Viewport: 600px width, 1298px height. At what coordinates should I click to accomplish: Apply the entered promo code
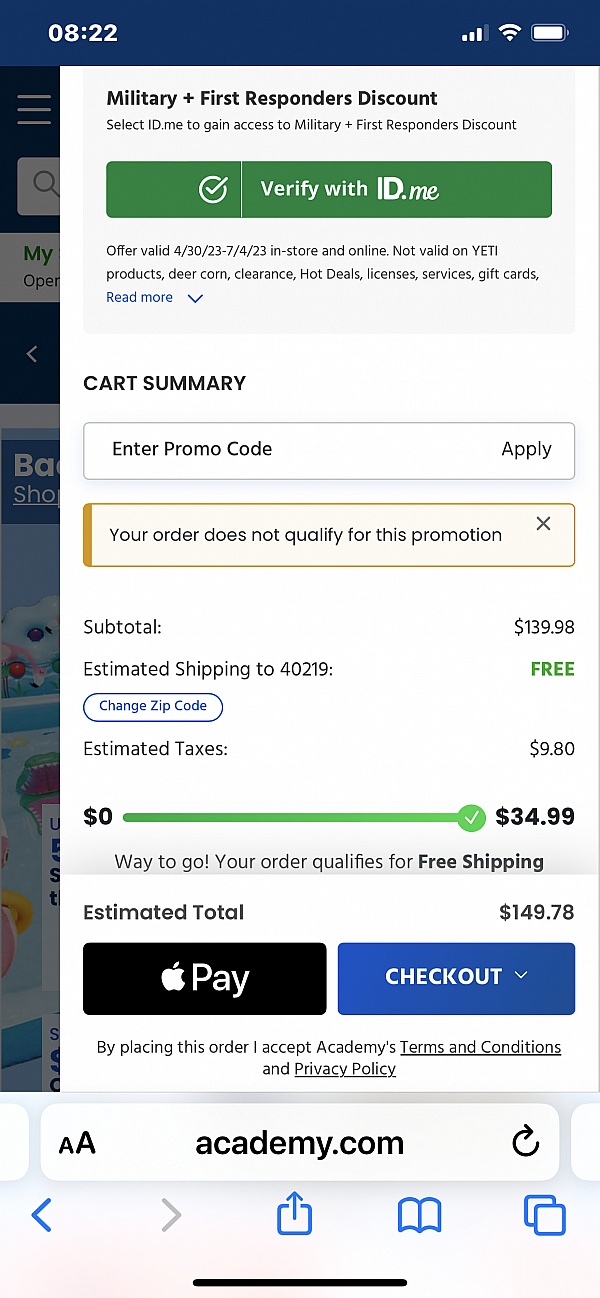(527, 450)
